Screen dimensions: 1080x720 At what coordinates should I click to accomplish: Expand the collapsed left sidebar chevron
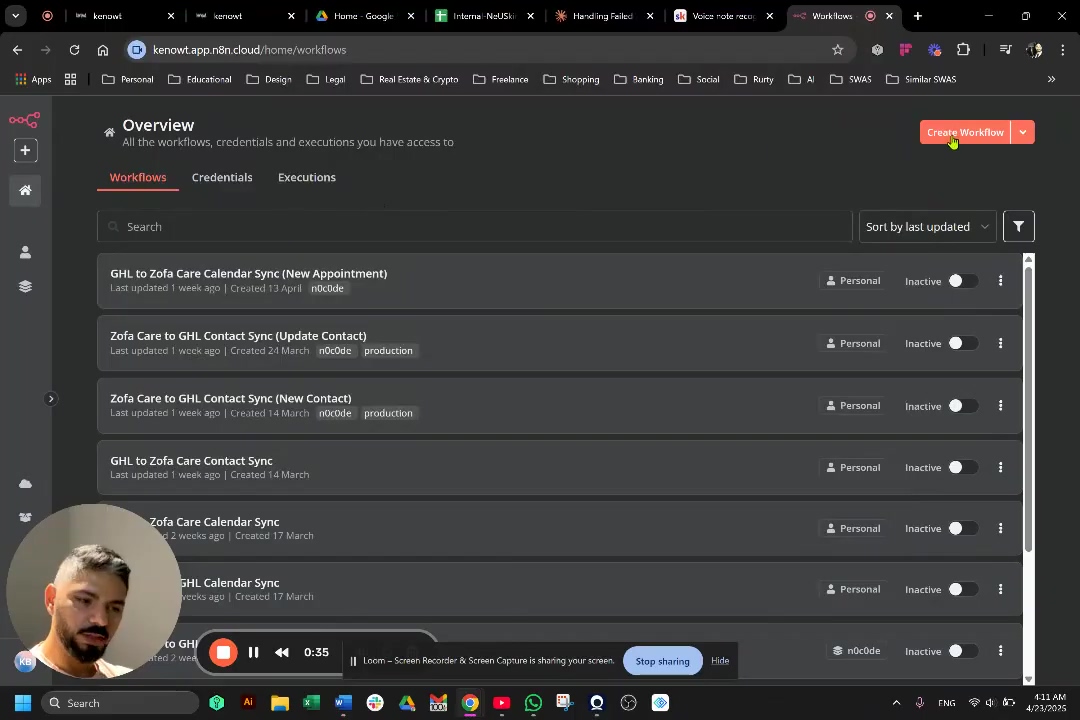[51, 399]
